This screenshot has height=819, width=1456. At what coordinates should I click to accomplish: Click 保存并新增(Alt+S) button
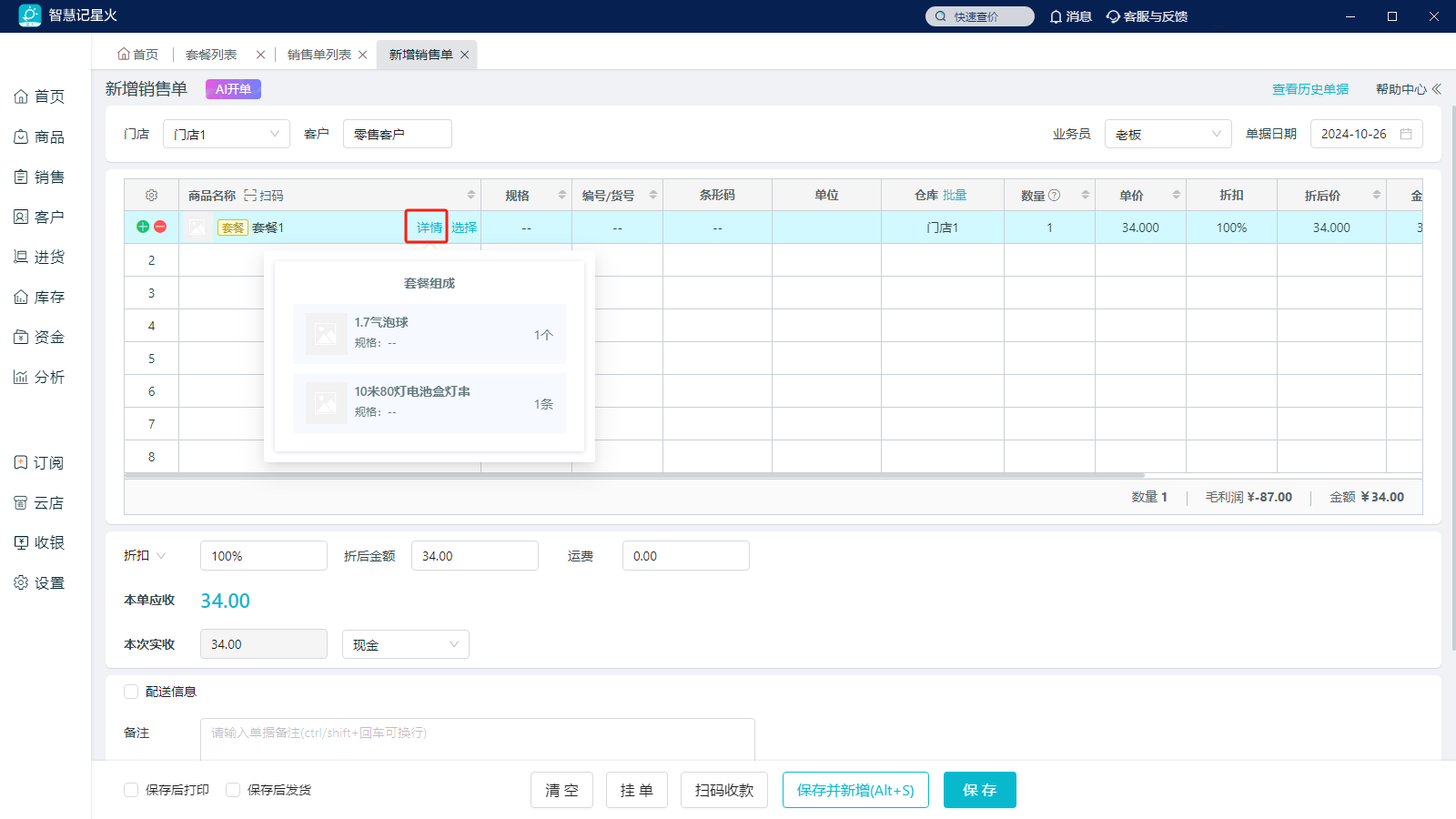[855, 790]
